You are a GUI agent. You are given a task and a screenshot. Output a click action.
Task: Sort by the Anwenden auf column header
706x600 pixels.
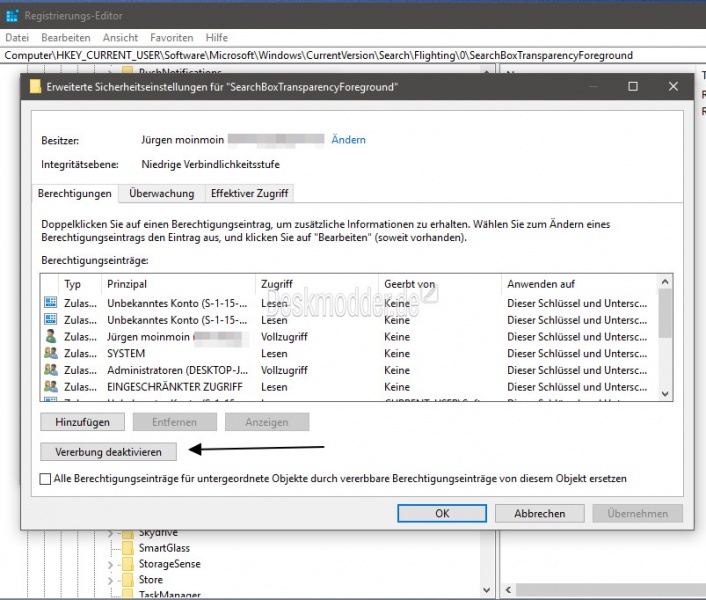coord(580,284)
